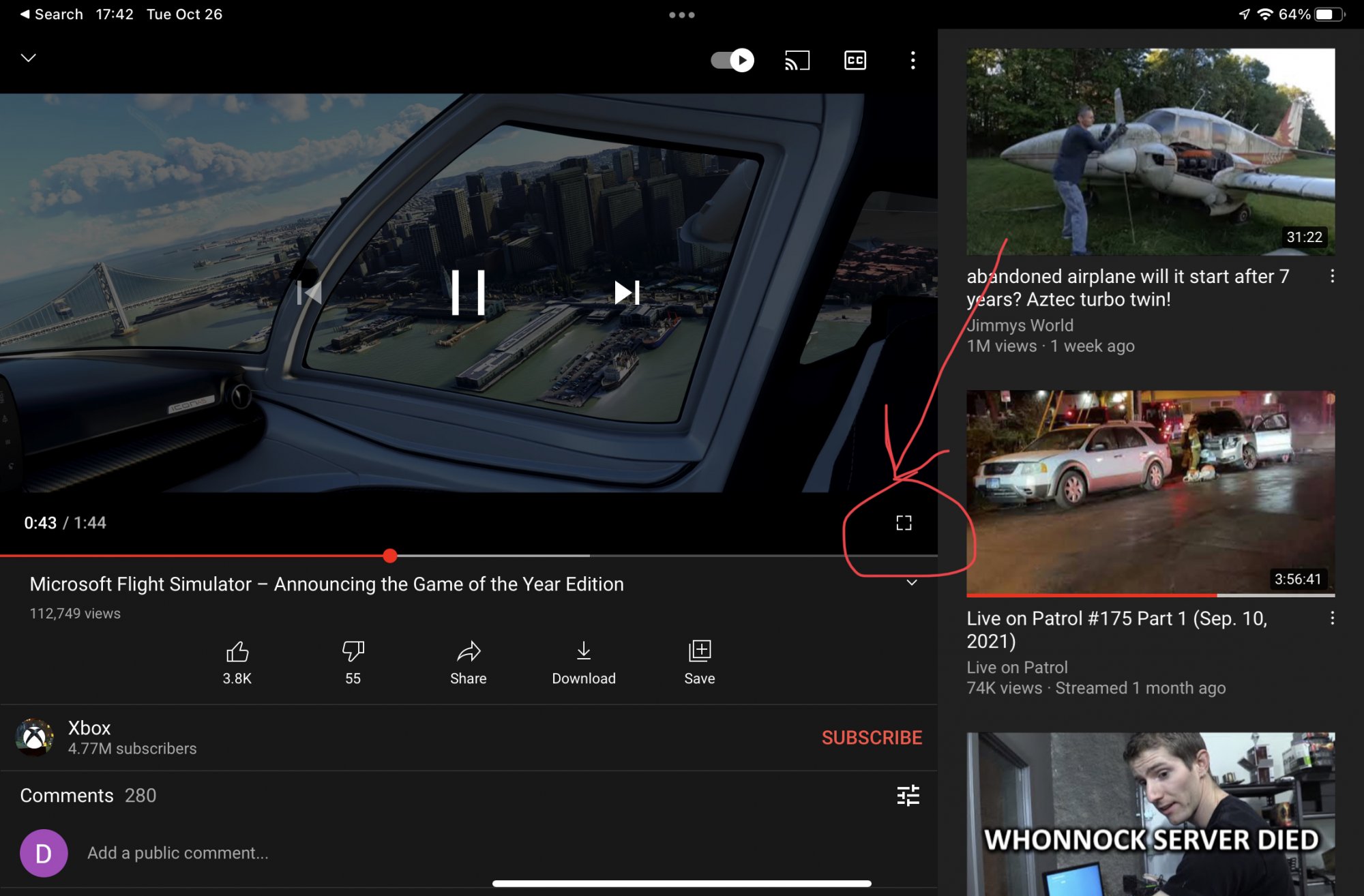This screenshot has width=1364, height=896.
Task: Open comment sort and filter options
Action: click(x=908, y=795)
